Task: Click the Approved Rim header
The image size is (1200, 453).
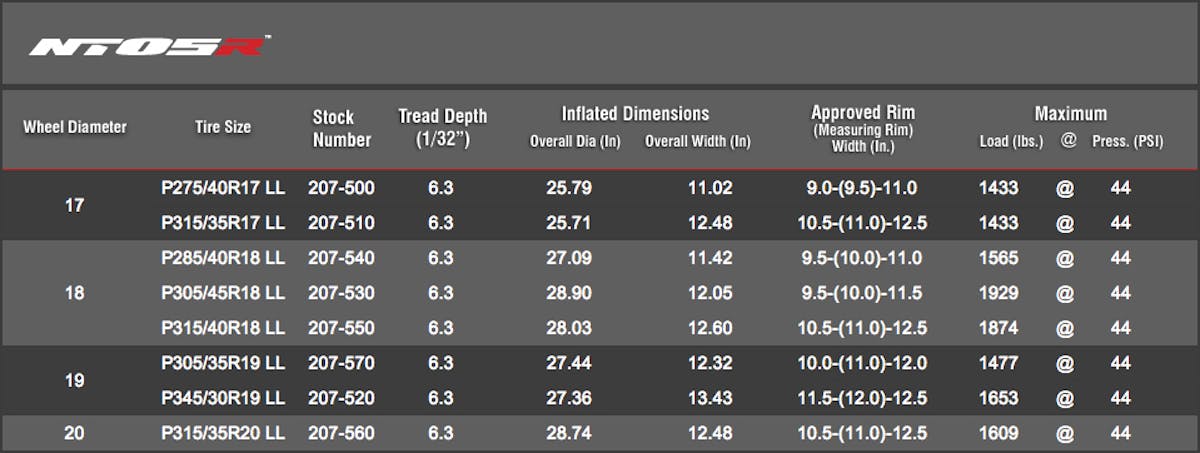Action: click(862, 113)
